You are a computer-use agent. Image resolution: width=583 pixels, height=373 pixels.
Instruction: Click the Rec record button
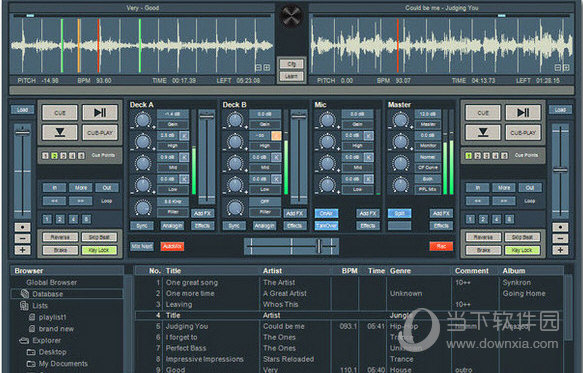(x=441, y=246)
